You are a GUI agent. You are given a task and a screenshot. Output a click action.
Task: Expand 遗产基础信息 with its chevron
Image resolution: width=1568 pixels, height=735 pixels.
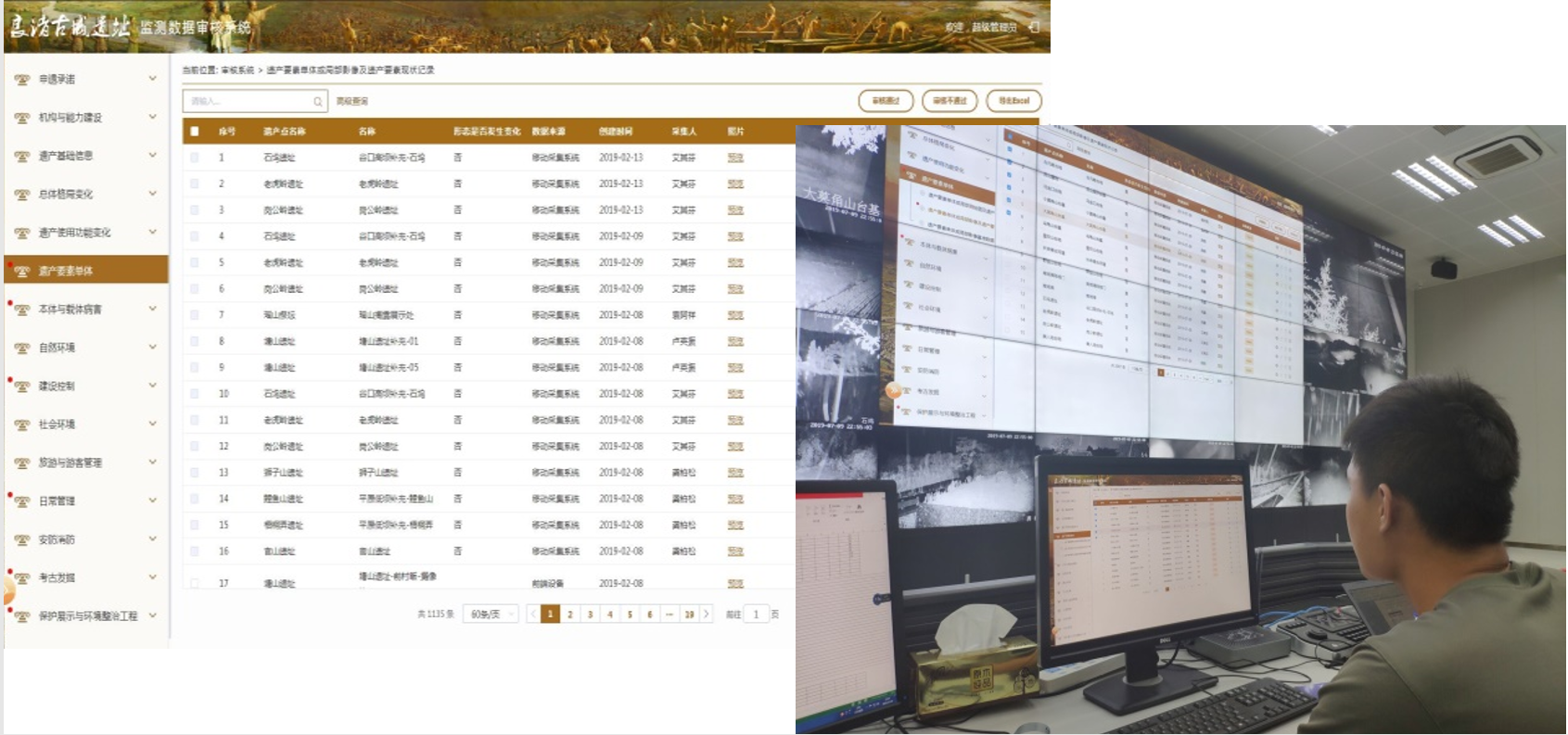coord(153,156)
